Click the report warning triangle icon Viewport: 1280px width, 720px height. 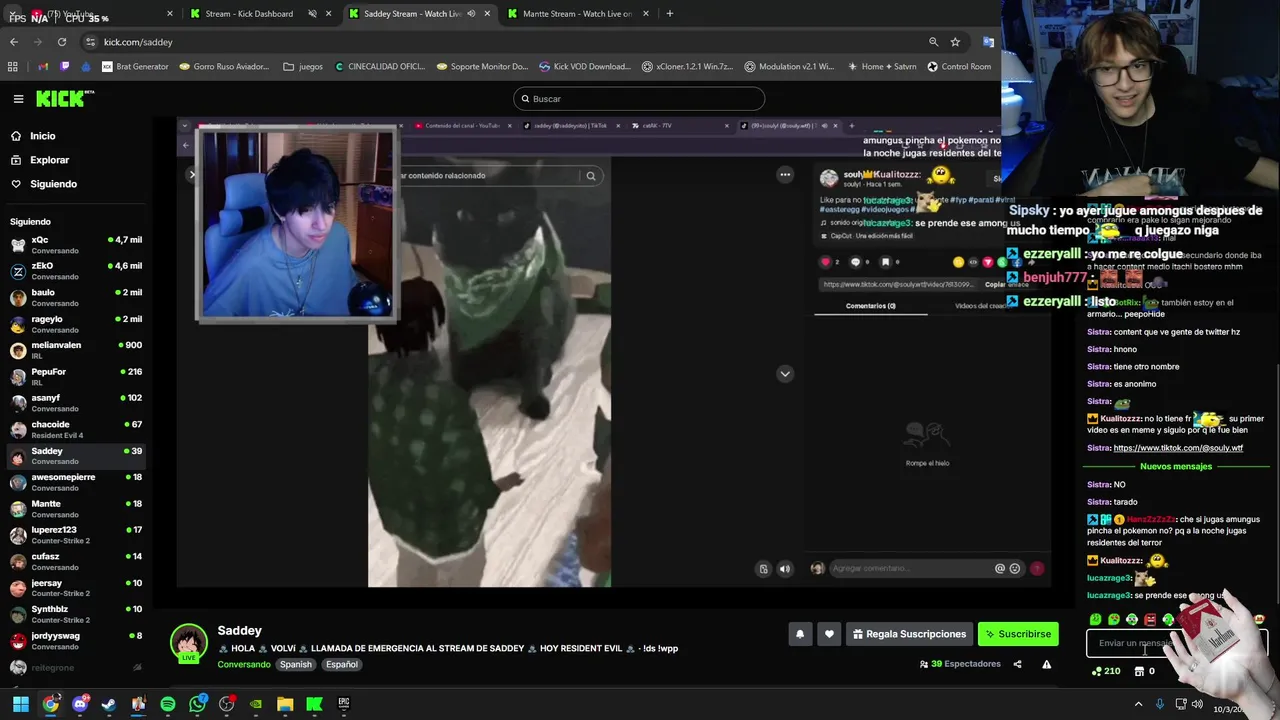tap(1046, 664)
